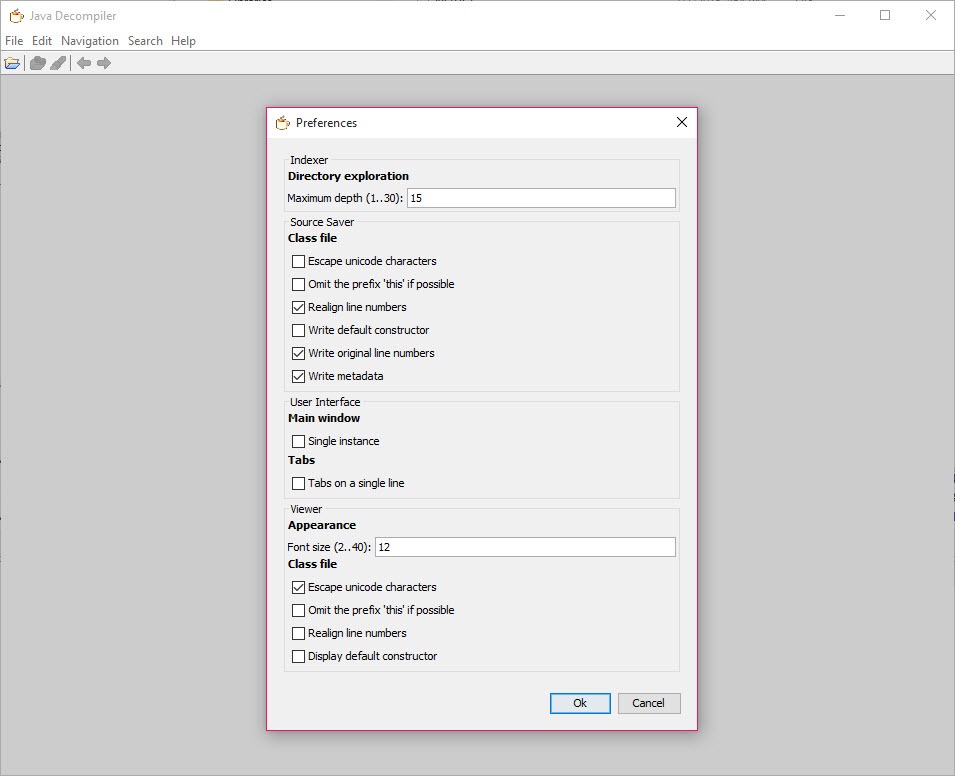Go forward with the right arrow icon
This screenshot has height=776, width=955.
tap(104, 63)
